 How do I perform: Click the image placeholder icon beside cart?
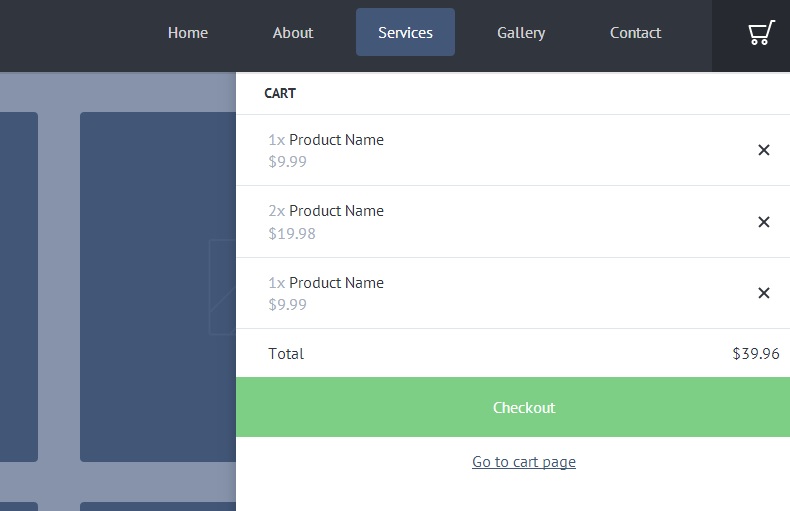222,287
